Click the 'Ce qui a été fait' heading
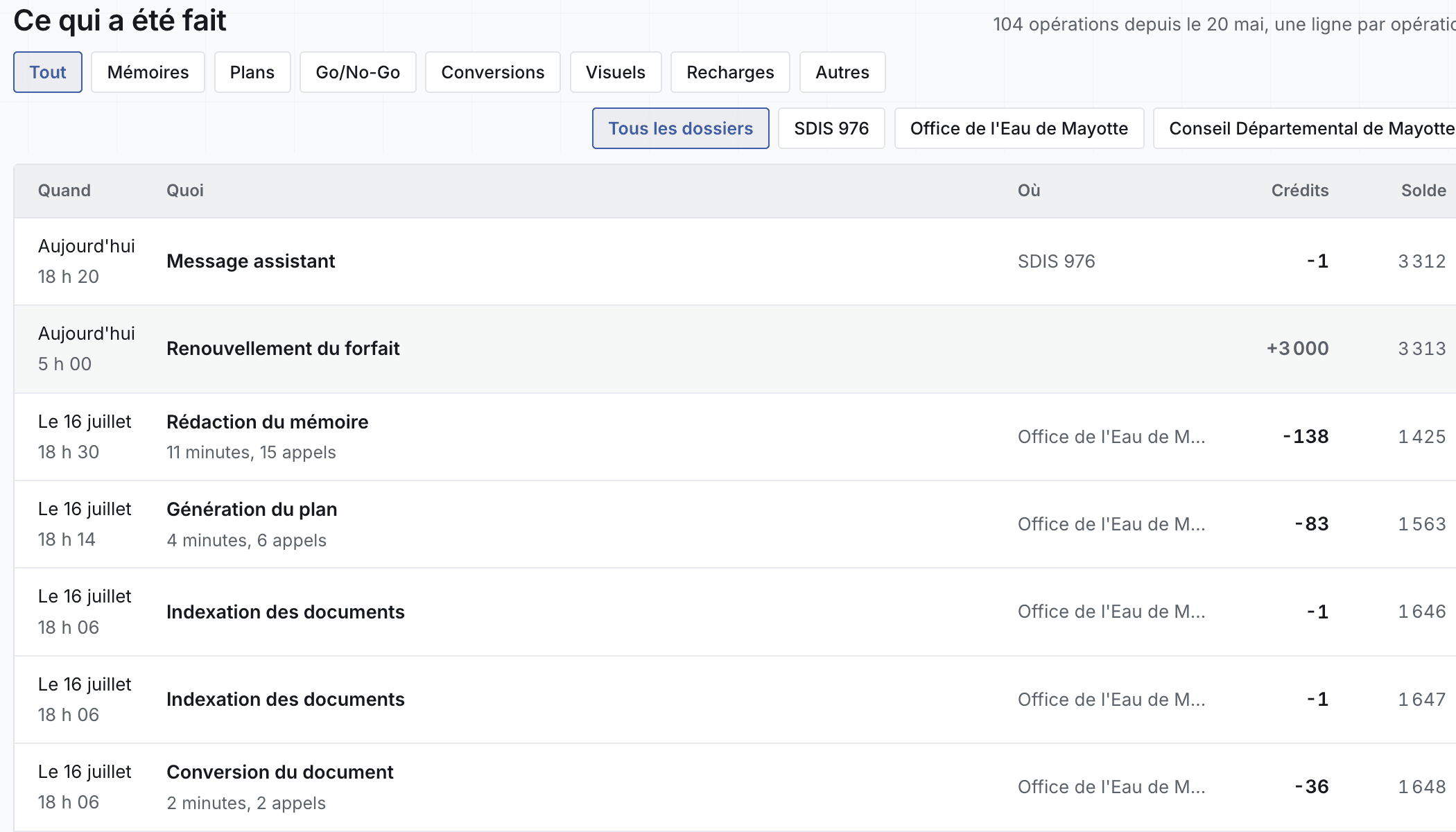This screenshot has height=832, width=1456. point(120,21)
